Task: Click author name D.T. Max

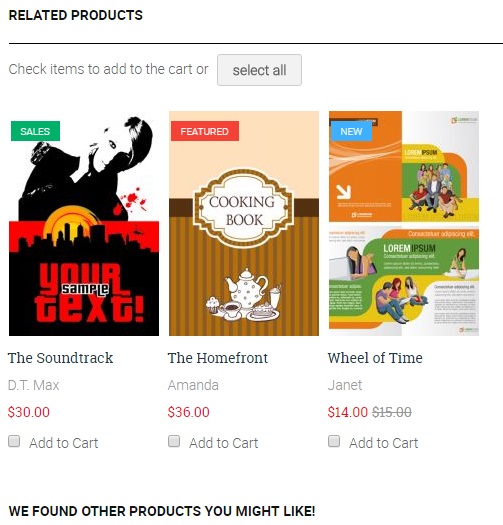Action: (33, 385)
